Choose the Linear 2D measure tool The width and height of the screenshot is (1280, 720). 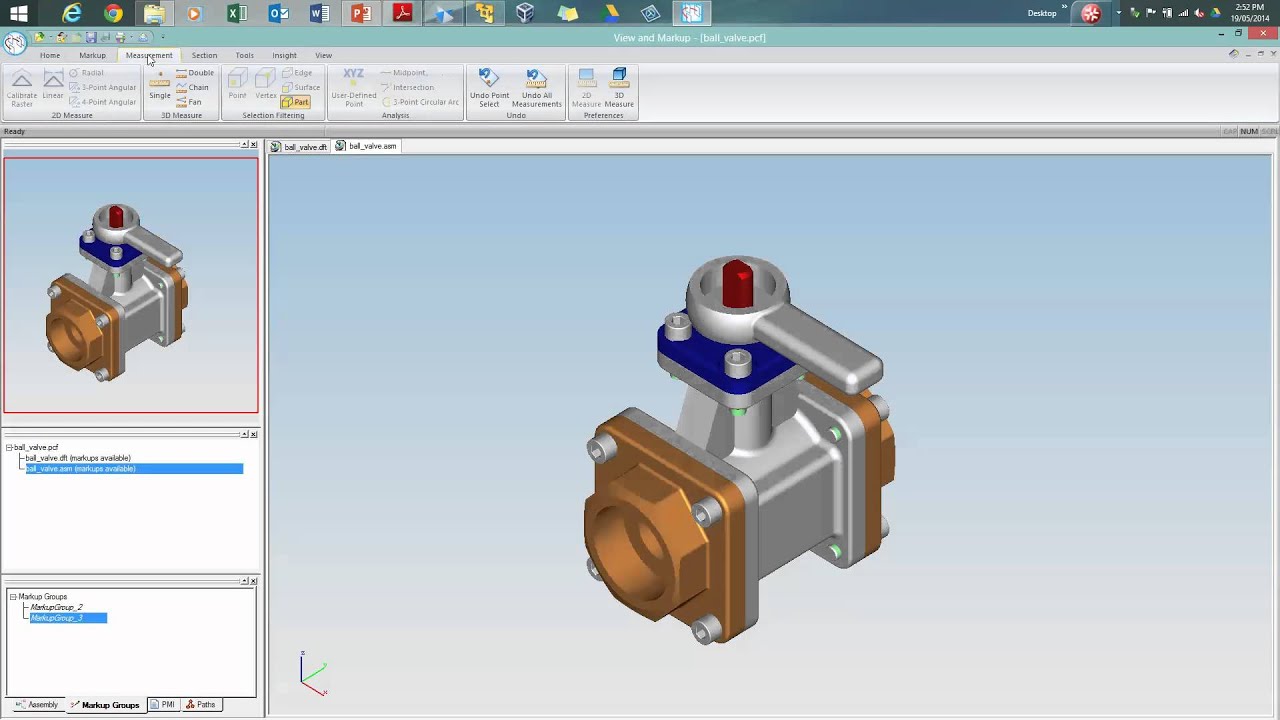(53, 87)
